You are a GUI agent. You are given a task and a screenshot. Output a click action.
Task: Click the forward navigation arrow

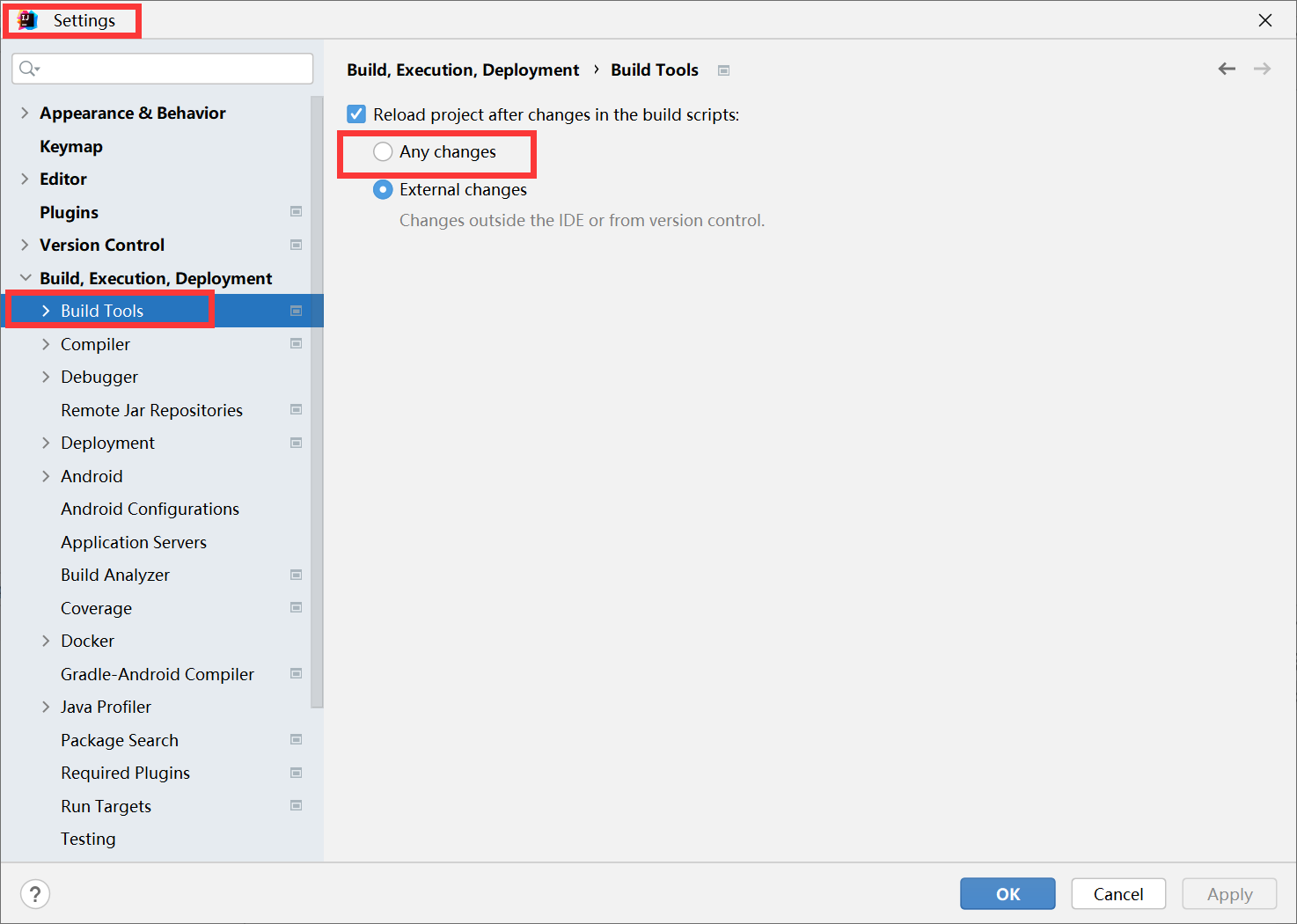[1262, 69]
